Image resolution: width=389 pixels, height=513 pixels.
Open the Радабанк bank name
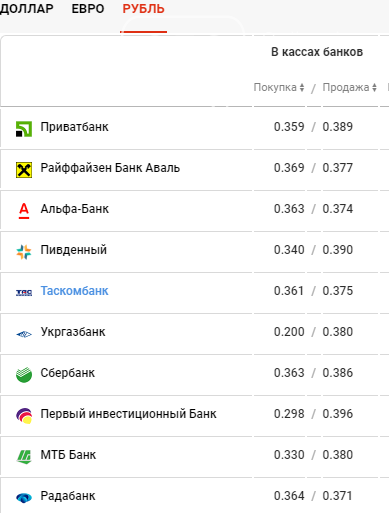pyautogui.click(x=68, y=496)
